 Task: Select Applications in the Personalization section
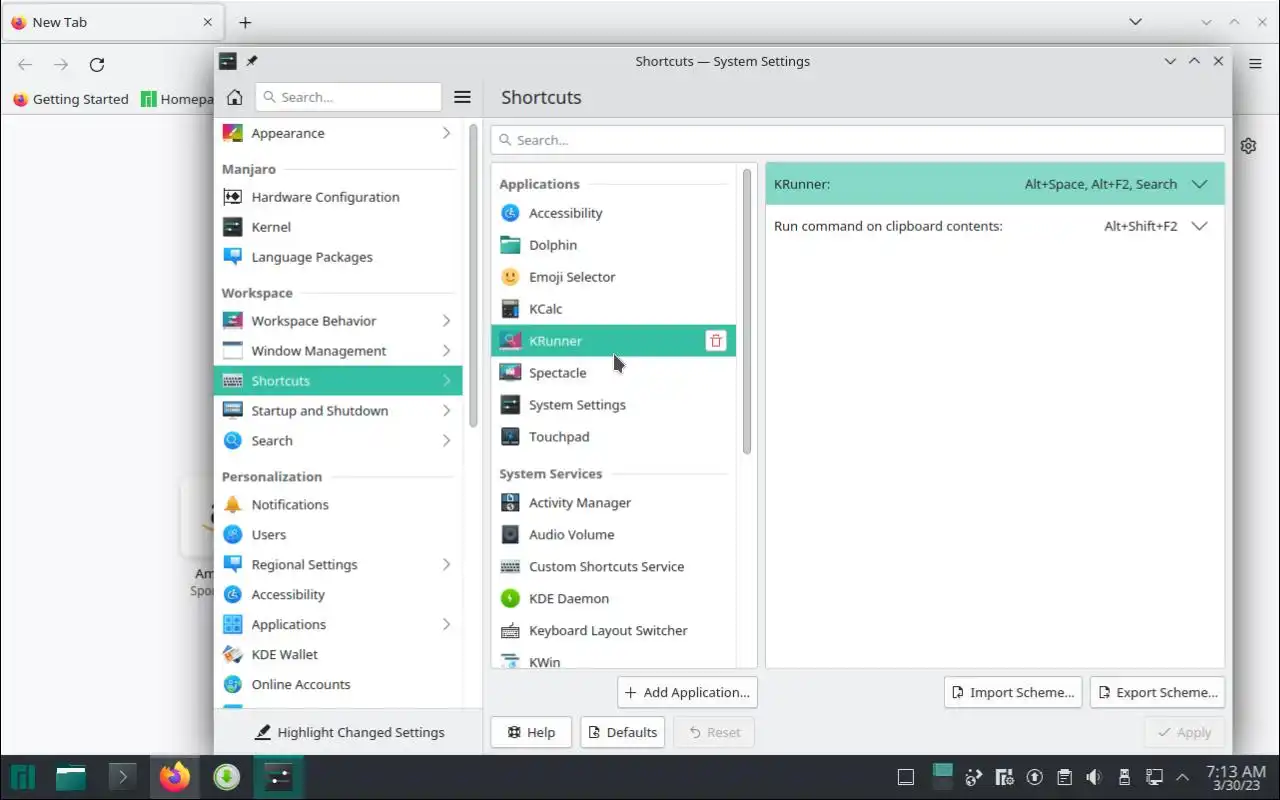point(338,625)
